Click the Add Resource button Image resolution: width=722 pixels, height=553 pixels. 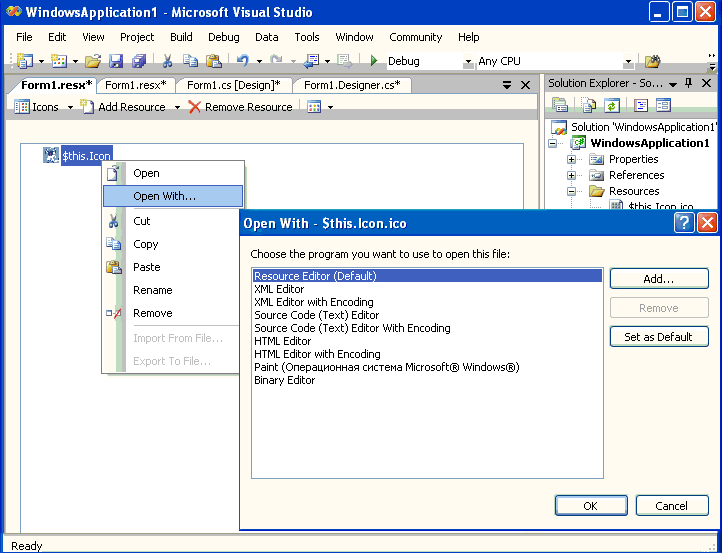coord(123,107)
